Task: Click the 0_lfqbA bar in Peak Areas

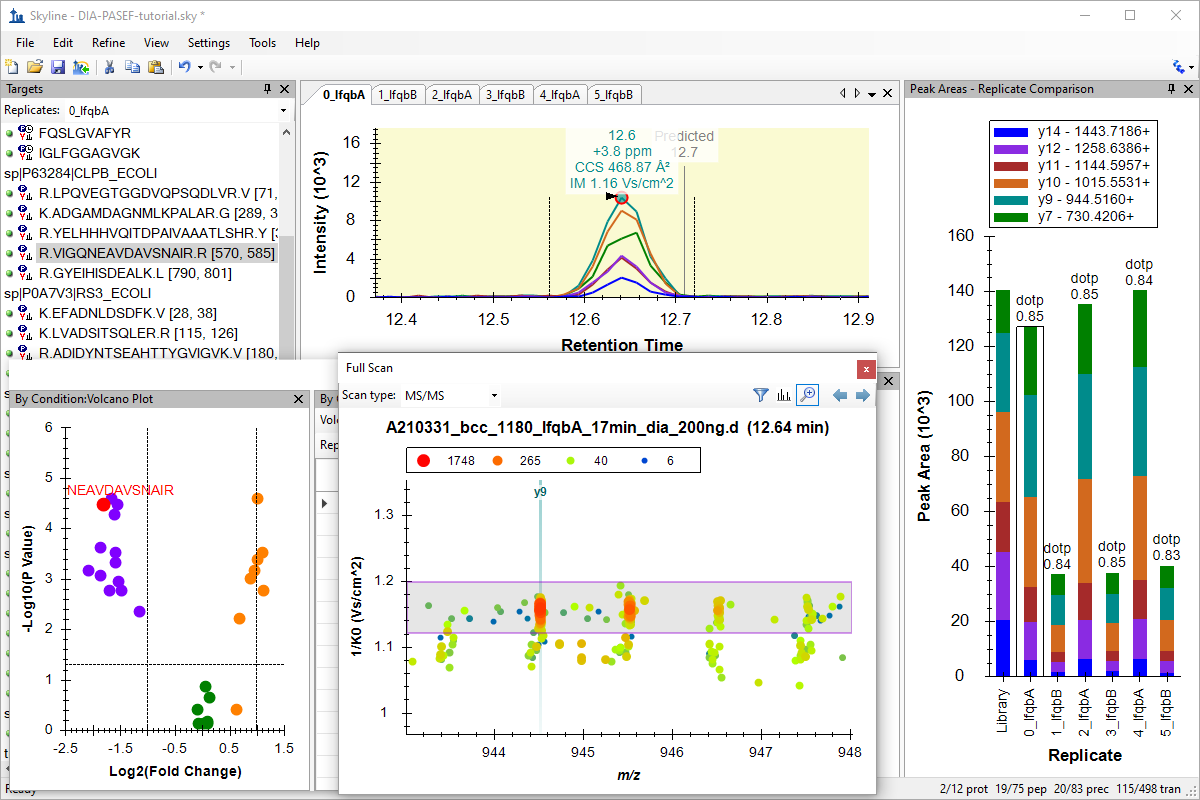Action: coord(1029,501)
